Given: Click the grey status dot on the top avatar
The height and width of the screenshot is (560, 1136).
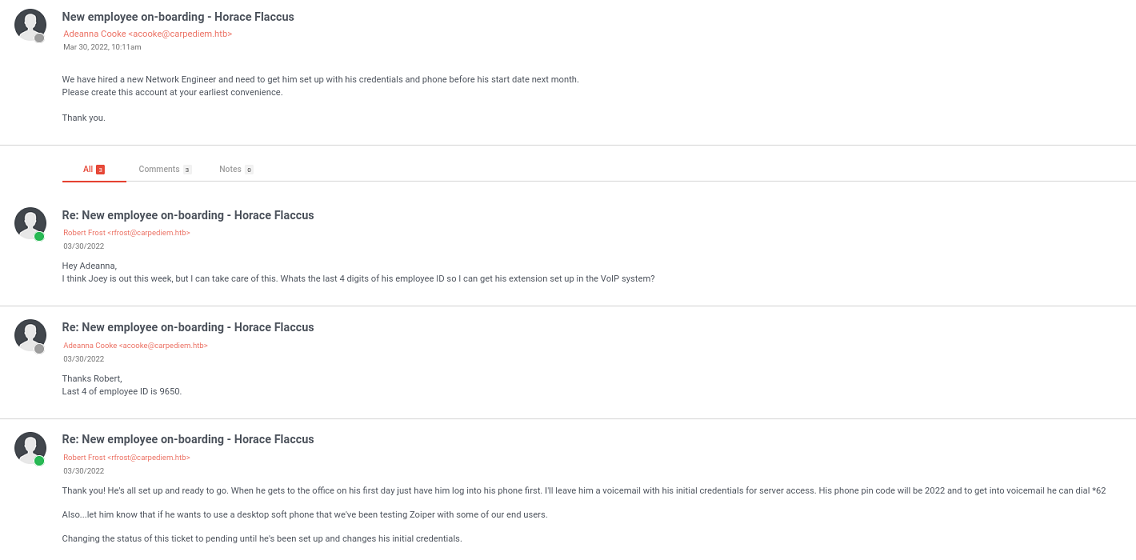Looking at the screenshot, I should (x=40, y=38).
